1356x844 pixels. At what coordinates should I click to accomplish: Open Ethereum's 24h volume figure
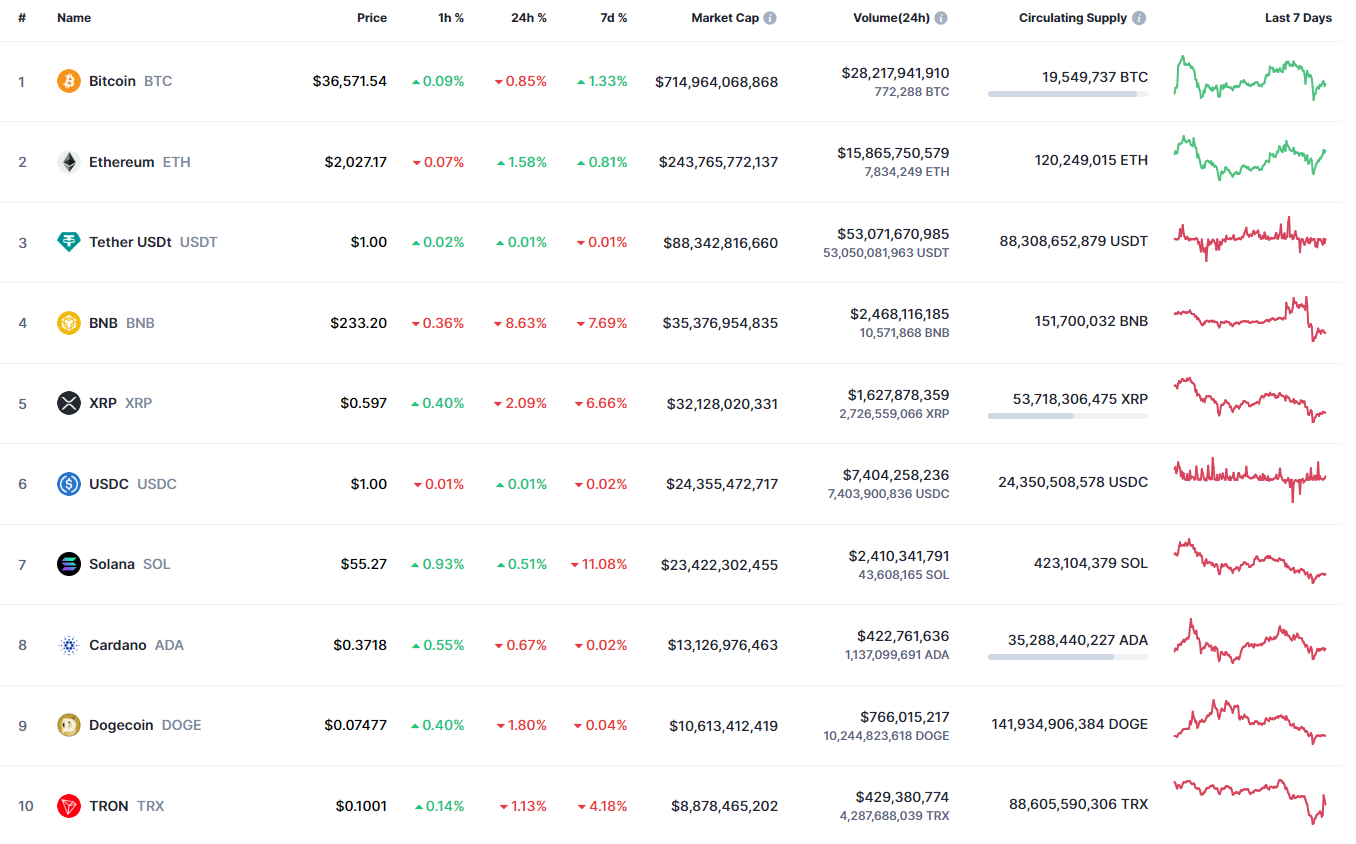pyautogui.click(x=893, y=153)
